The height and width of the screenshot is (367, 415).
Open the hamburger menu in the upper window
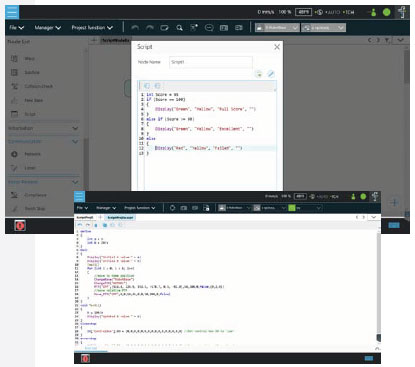click(x=12, y=12)
